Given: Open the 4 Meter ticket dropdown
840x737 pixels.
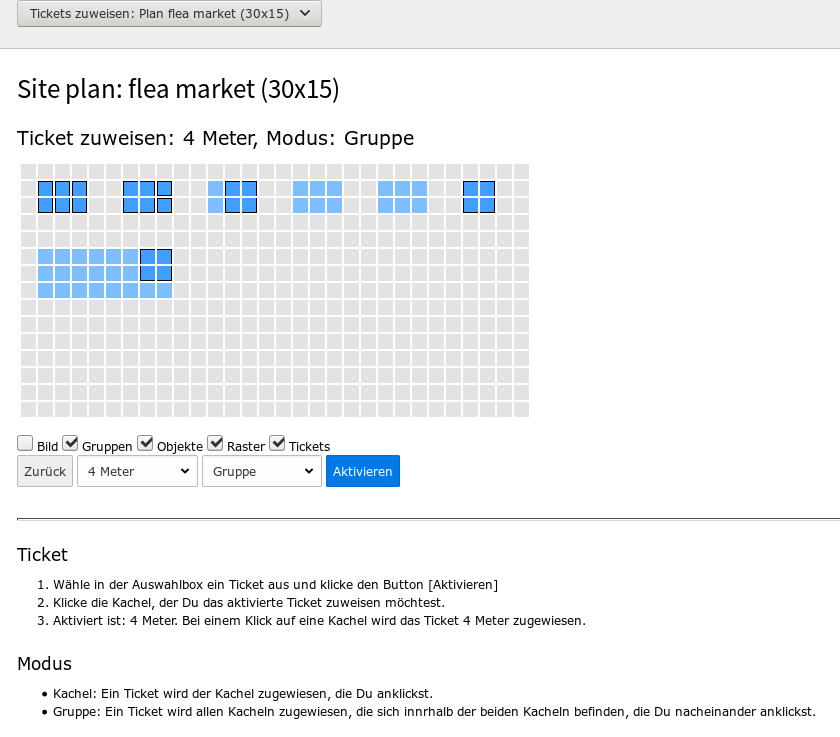Looking at the screenshot, I should [138, 471].
